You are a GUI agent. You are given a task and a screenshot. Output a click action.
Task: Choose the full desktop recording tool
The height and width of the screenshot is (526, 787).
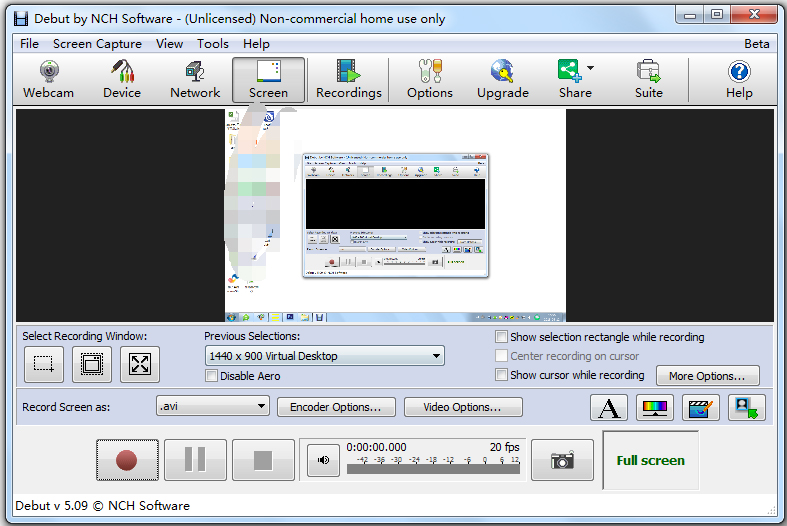[x=140, y=364]
